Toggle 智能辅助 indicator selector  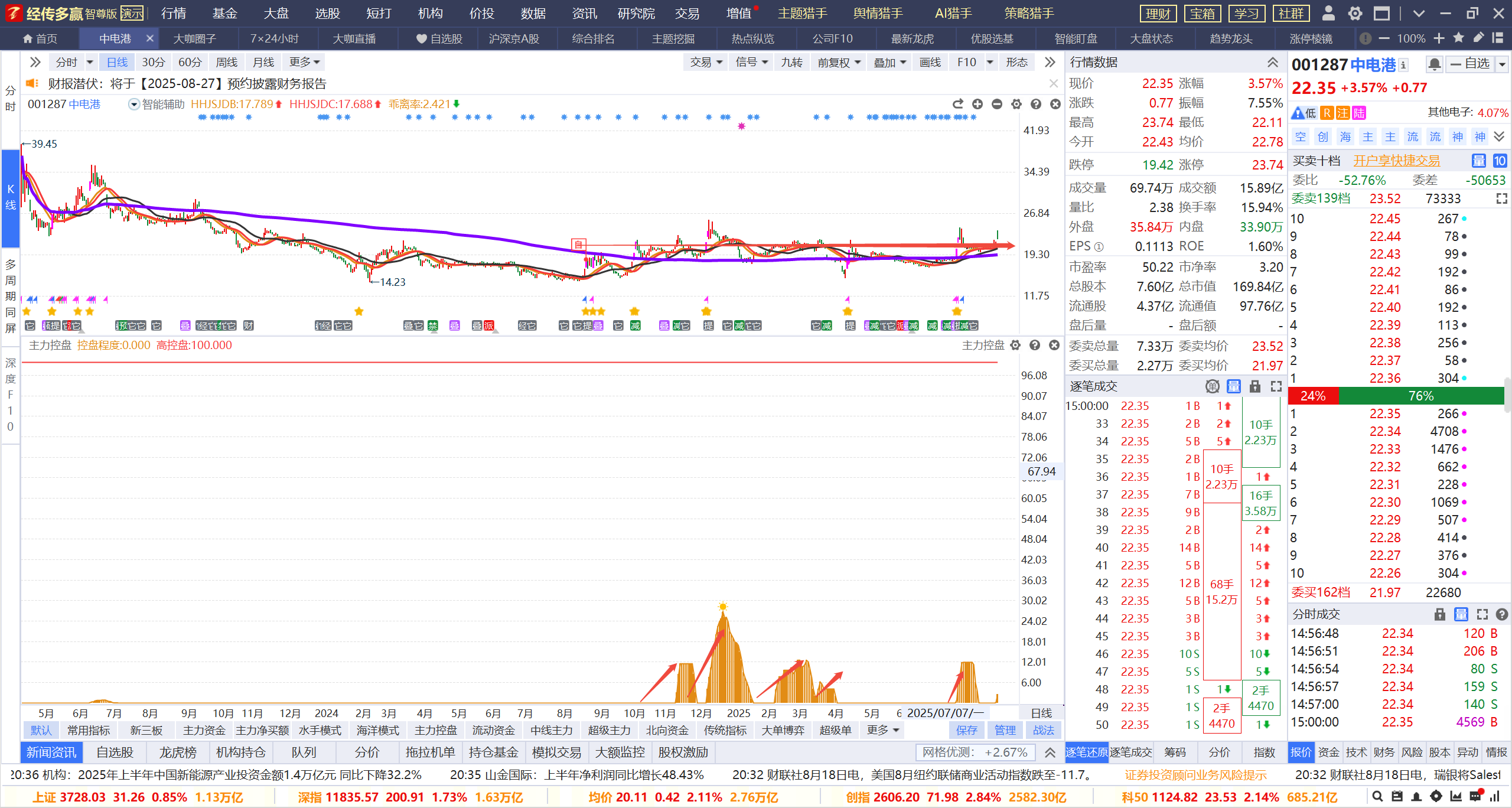(x=134, y=105)
